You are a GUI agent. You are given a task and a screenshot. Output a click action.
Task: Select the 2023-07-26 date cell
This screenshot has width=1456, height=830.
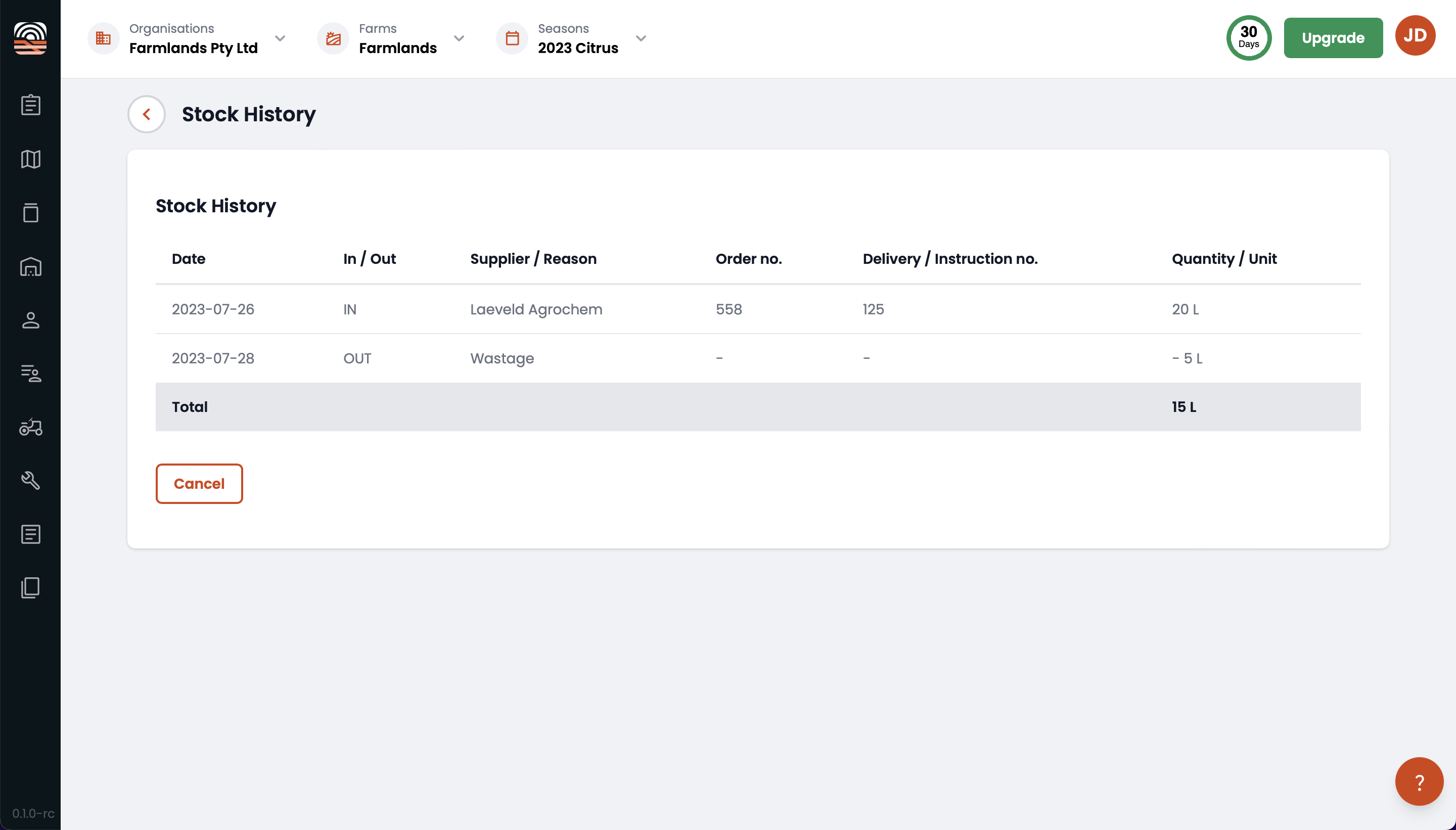click(213, 309)
